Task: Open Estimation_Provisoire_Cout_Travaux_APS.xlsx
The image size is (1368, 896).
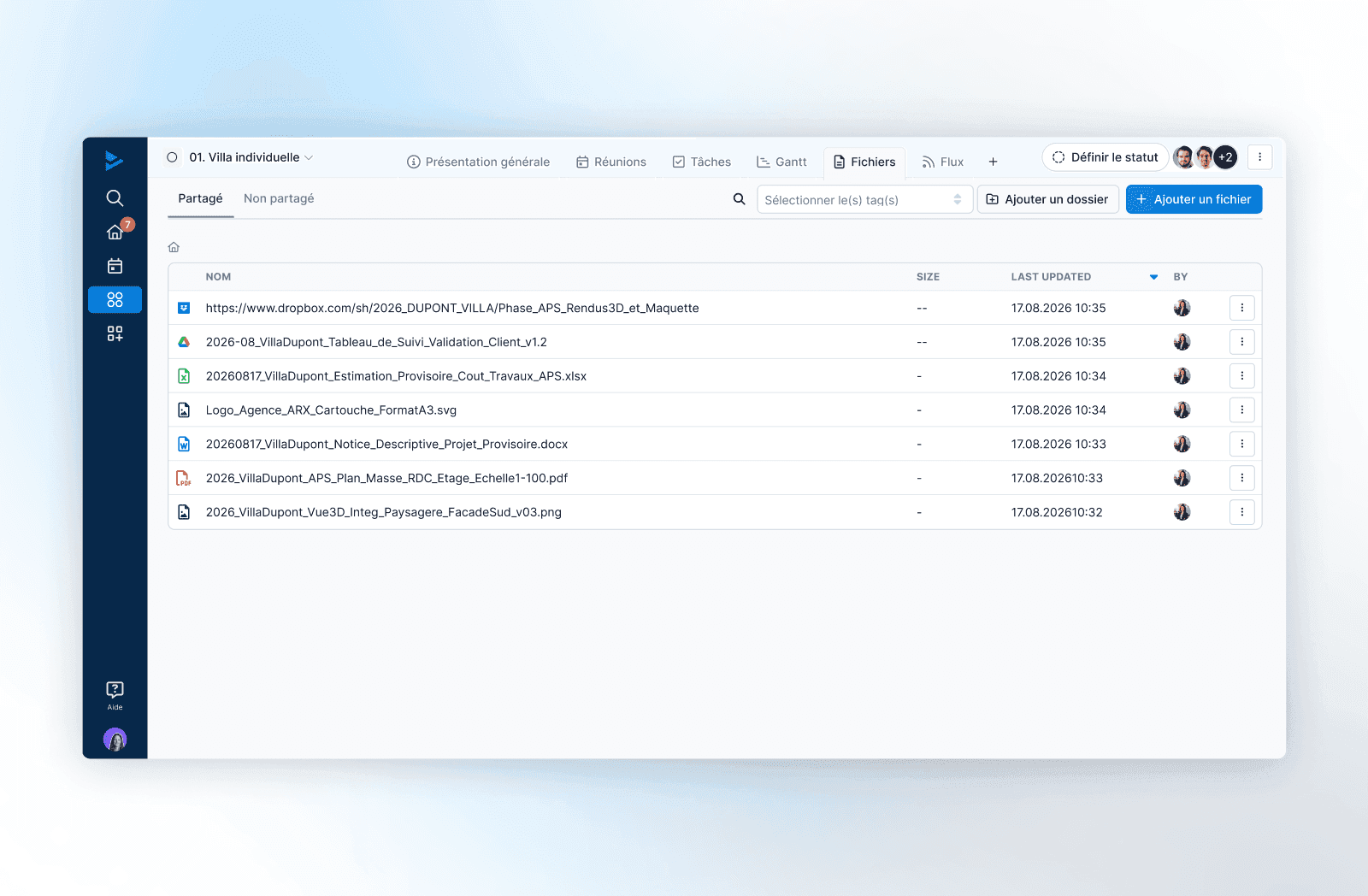Action: [396, 376]
